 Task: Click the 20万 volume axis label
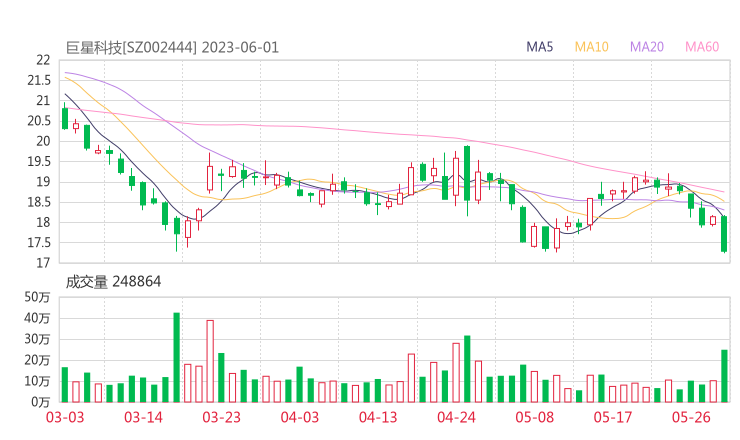coord(37,360)
